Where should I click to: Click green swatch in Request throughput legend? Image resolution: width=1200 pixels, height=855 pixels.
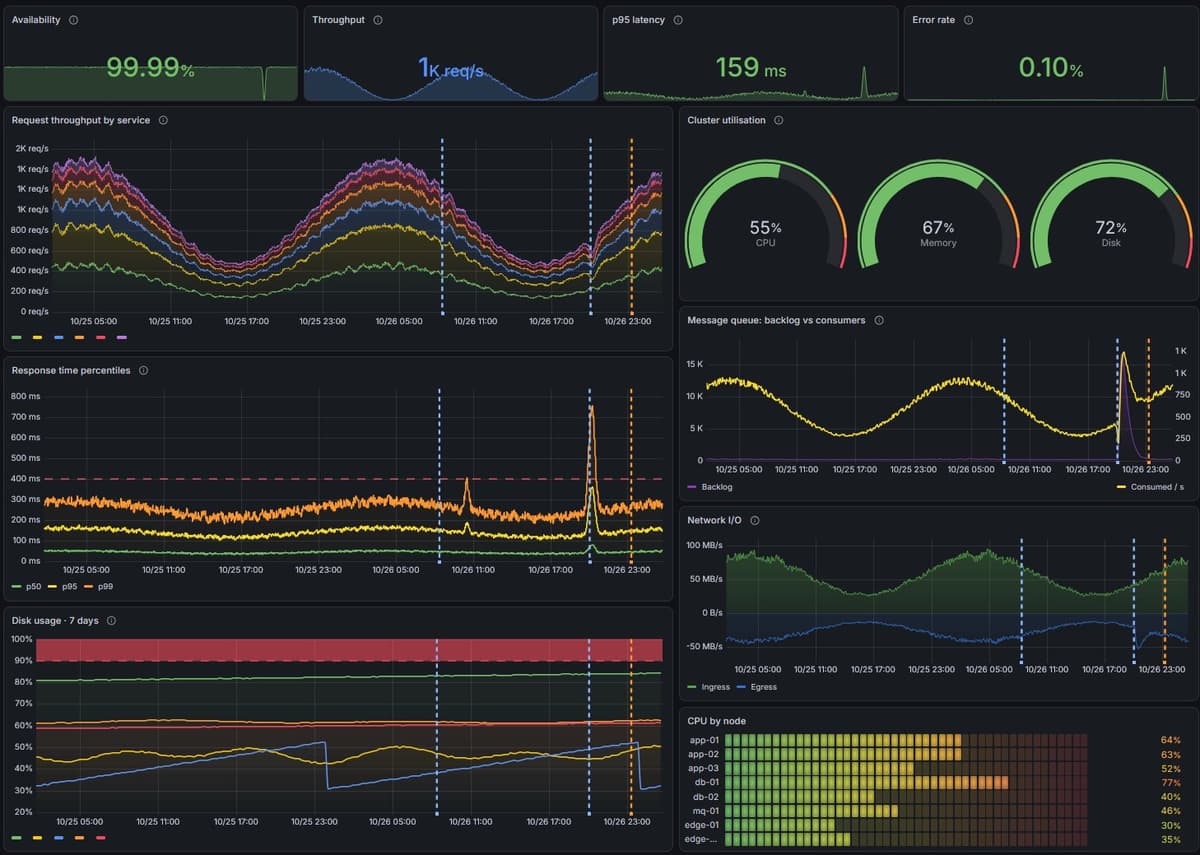tap(16, 337)
